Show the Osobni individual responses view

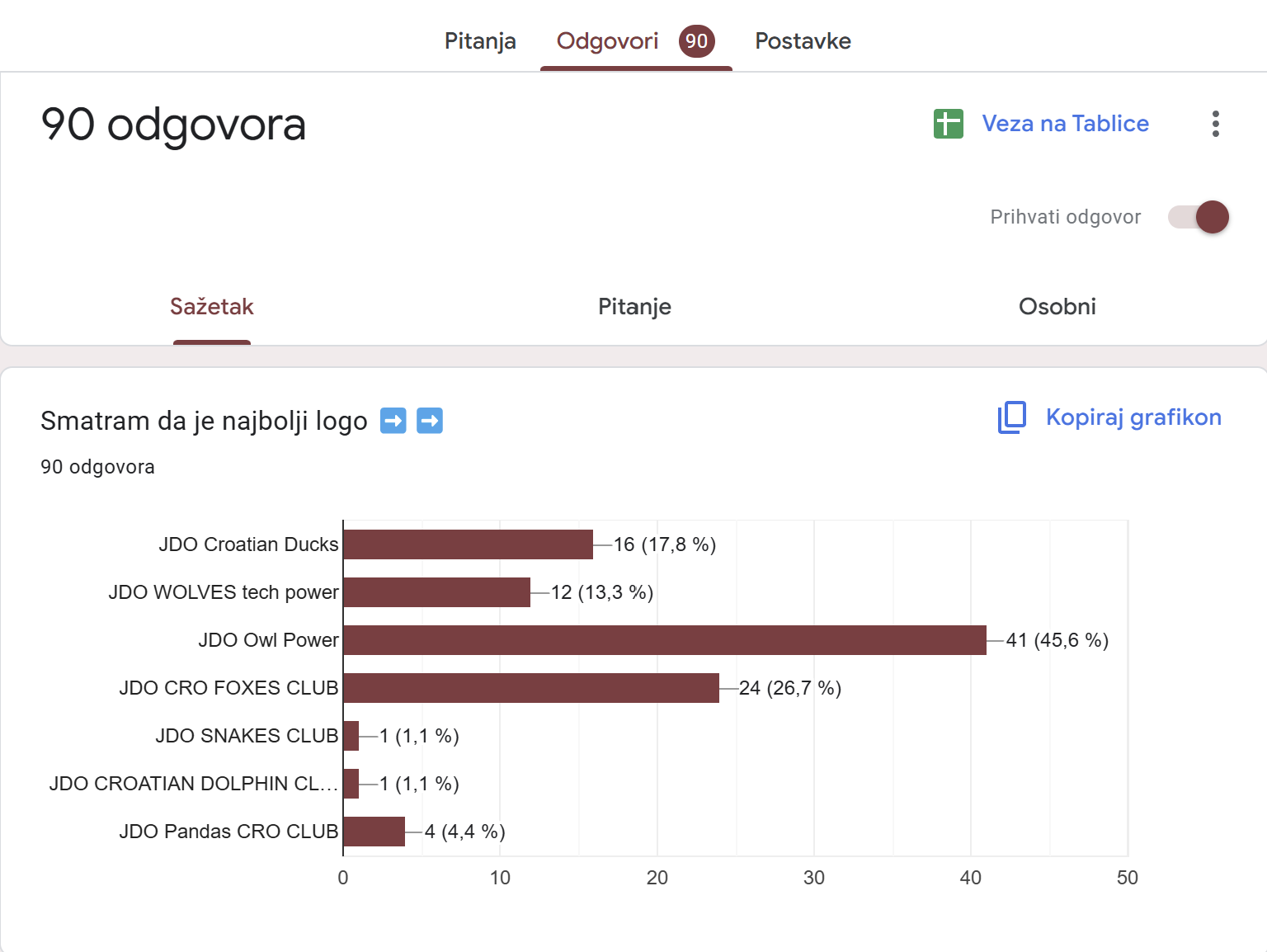1057,307
